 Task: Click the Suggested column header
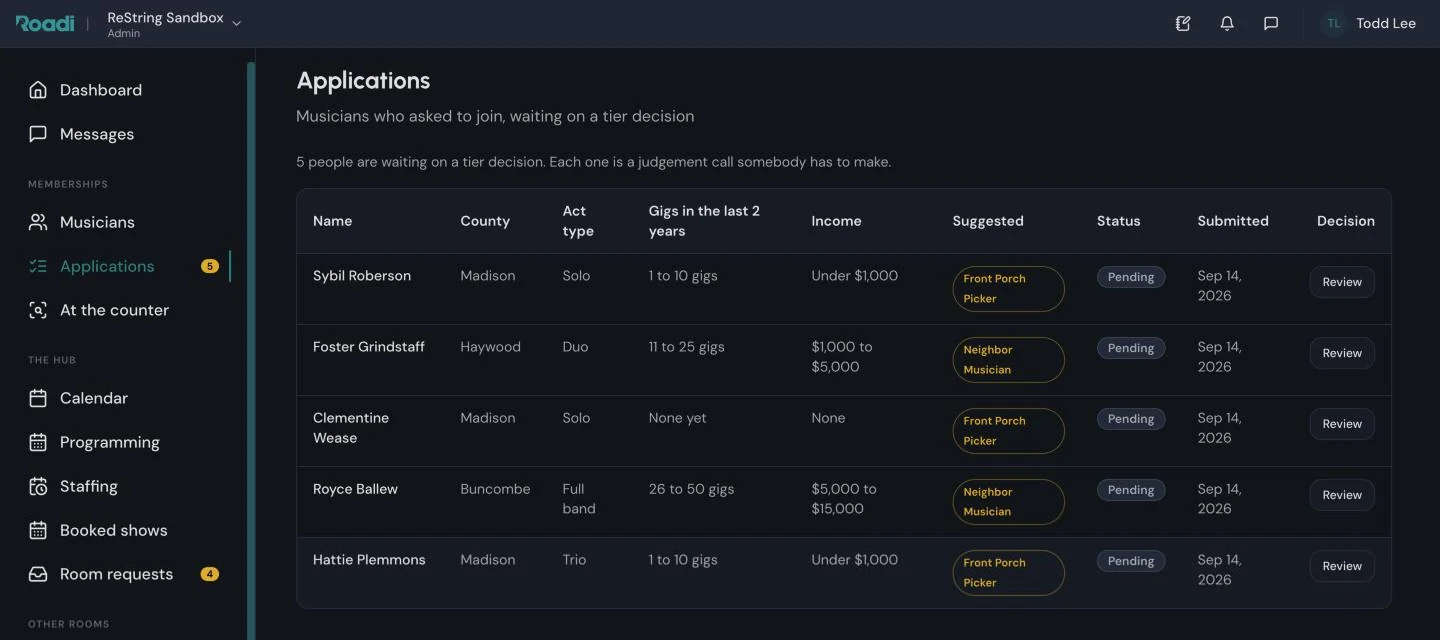point(988,221)
